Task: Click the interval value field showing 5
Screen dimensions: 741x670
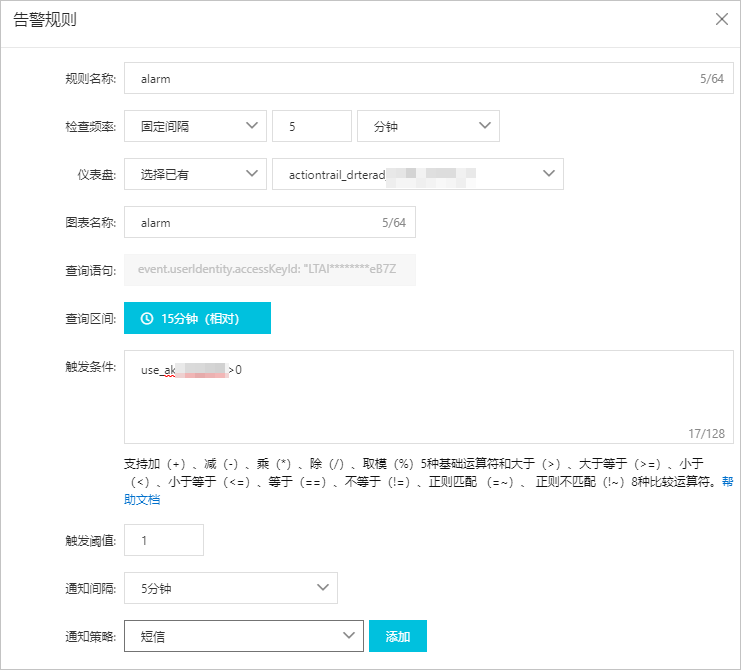Action: pyautogui.click(x=312, y=126)
